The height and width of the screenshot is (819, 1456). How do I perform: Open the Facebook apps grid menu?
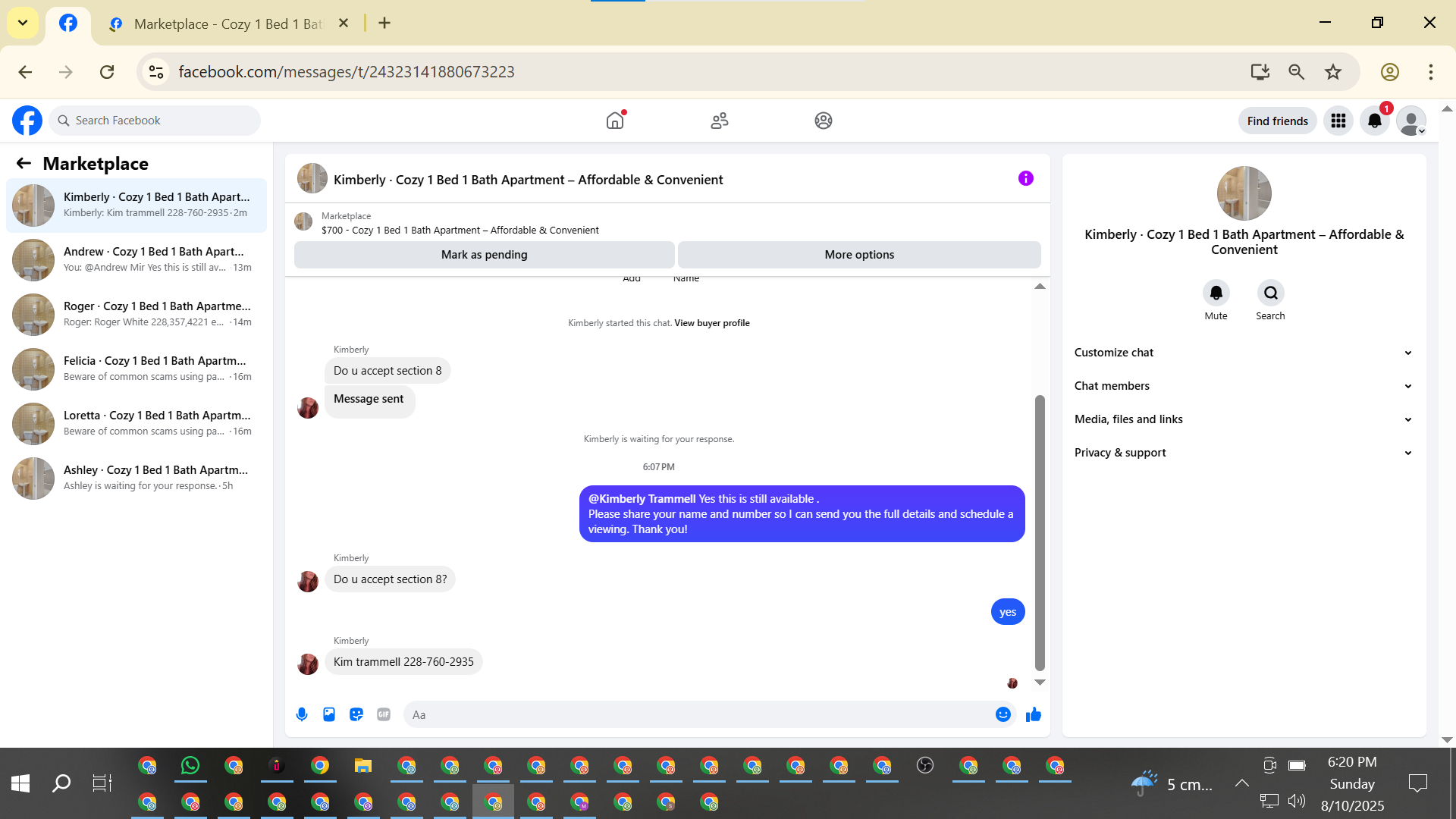[1338, 121]
